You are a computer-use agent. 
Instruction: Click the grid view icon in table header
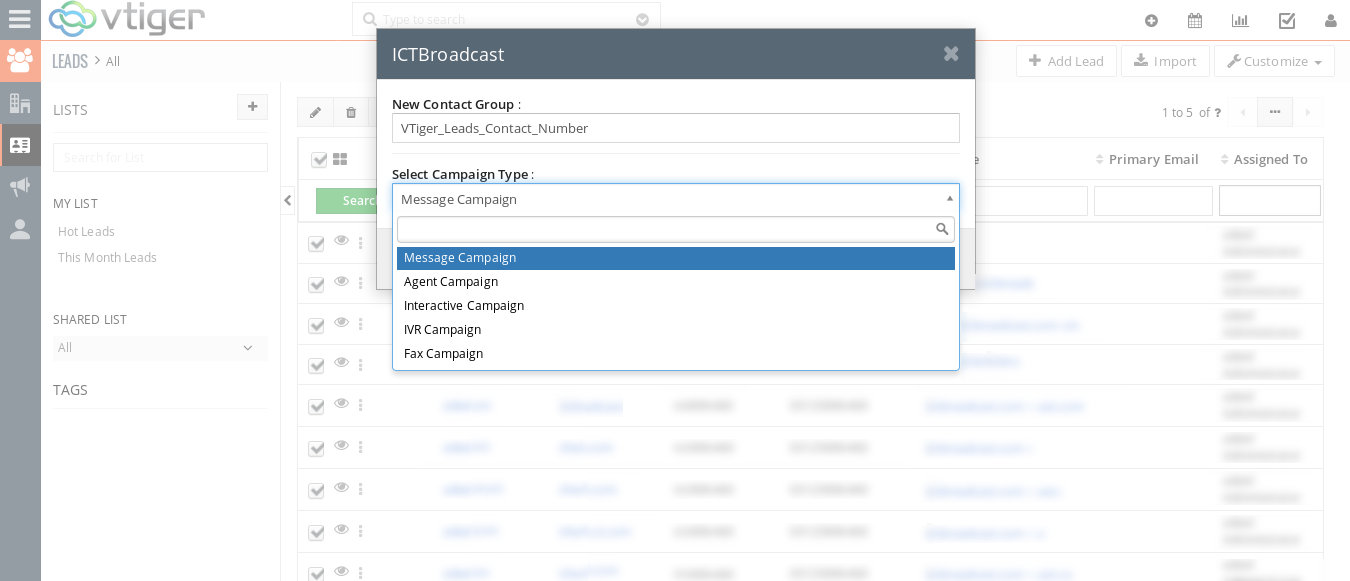(340, 159)
